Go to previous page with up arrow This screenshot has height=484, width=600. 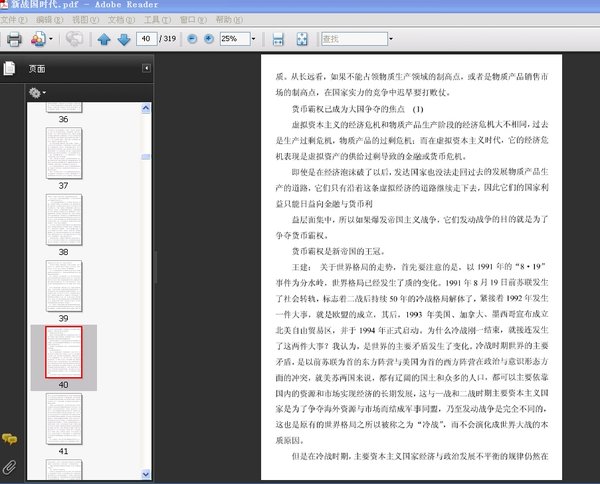[104, 39]
